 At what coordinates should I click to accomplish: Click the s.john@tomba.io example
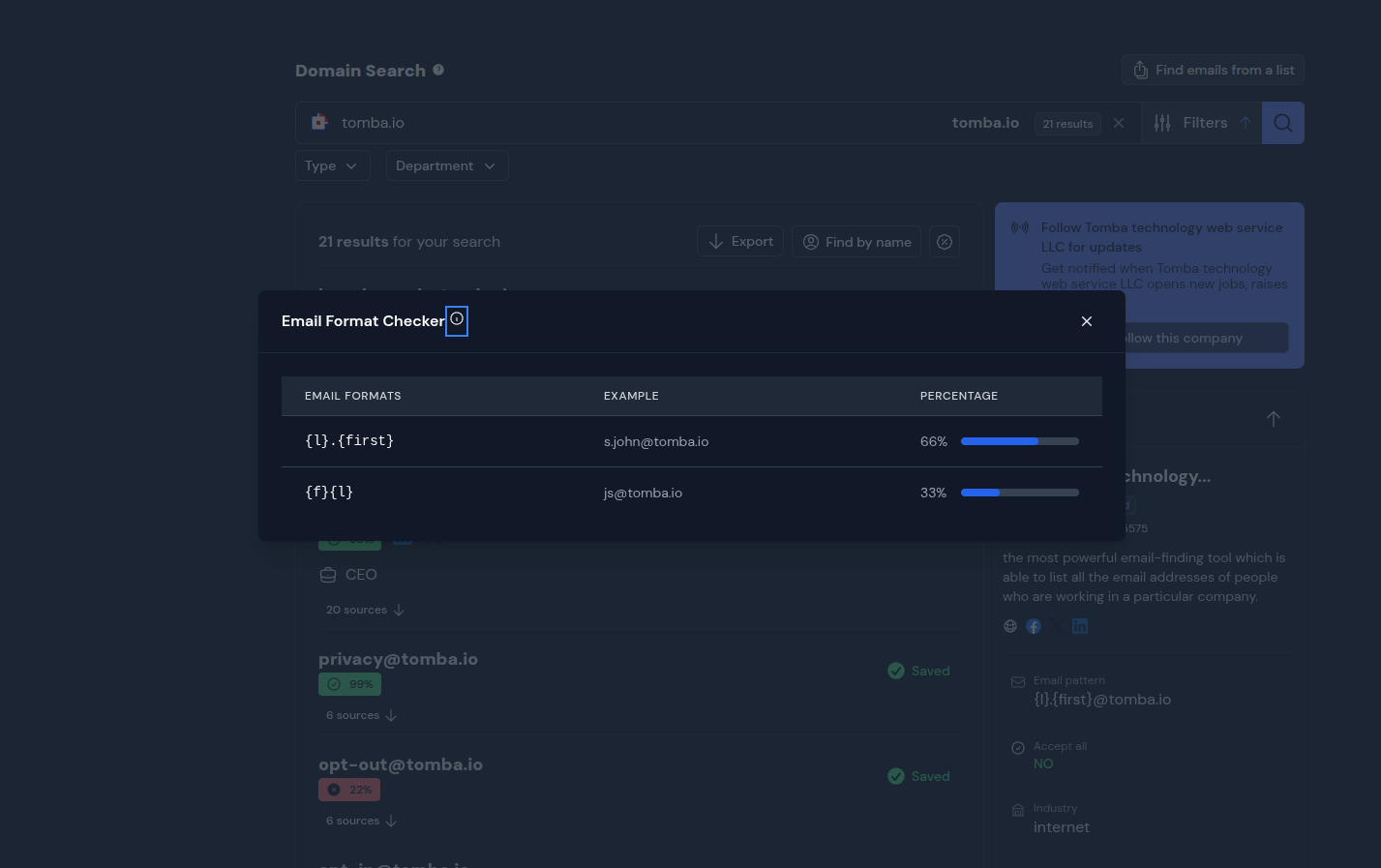(x=656, y=441)
